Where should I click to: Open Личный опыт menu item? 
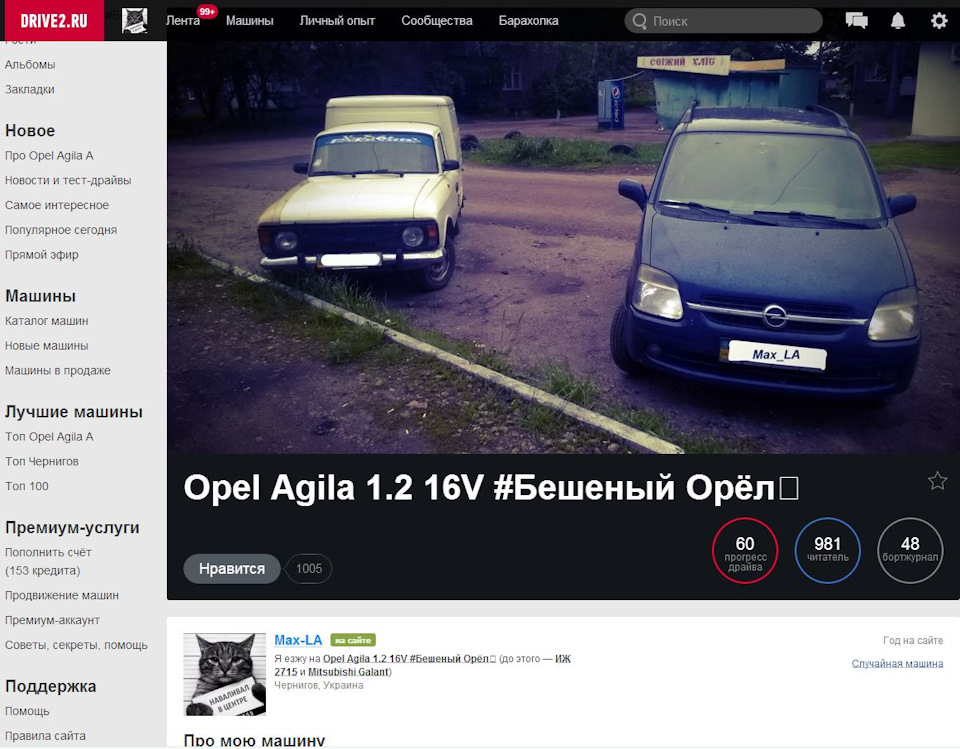point(337,21)
